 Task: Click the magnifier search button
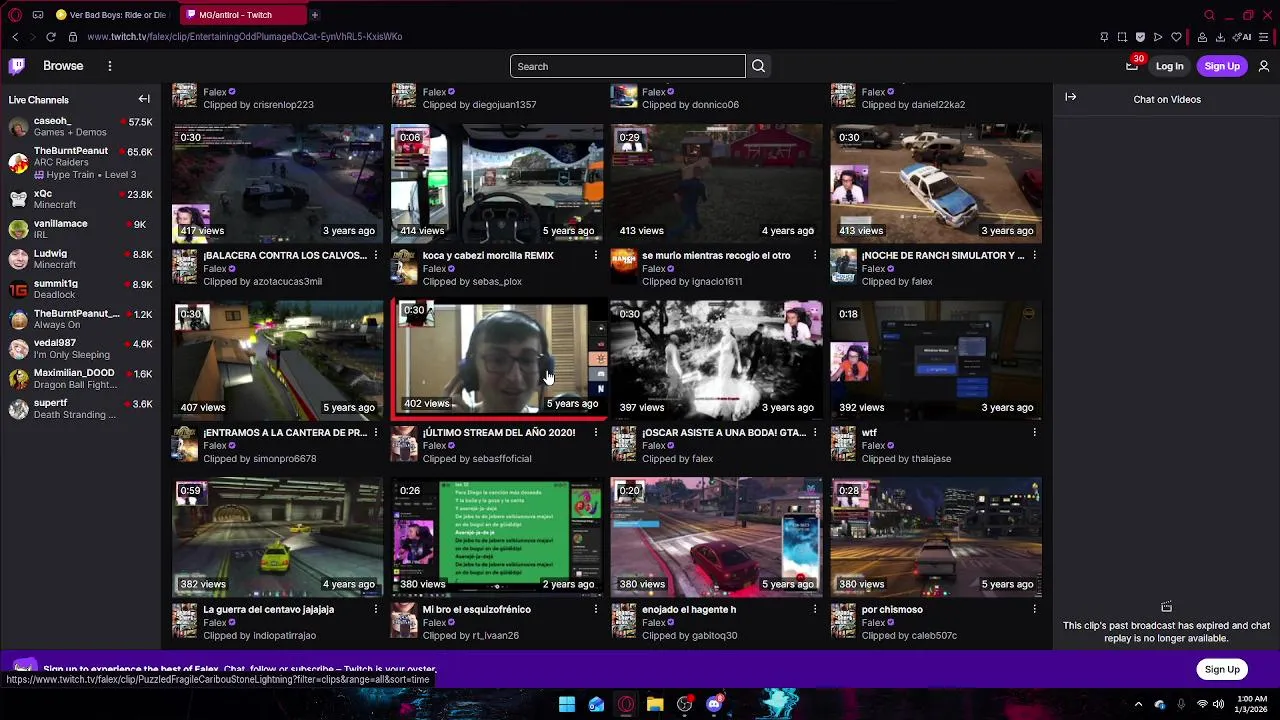(758, 66)
